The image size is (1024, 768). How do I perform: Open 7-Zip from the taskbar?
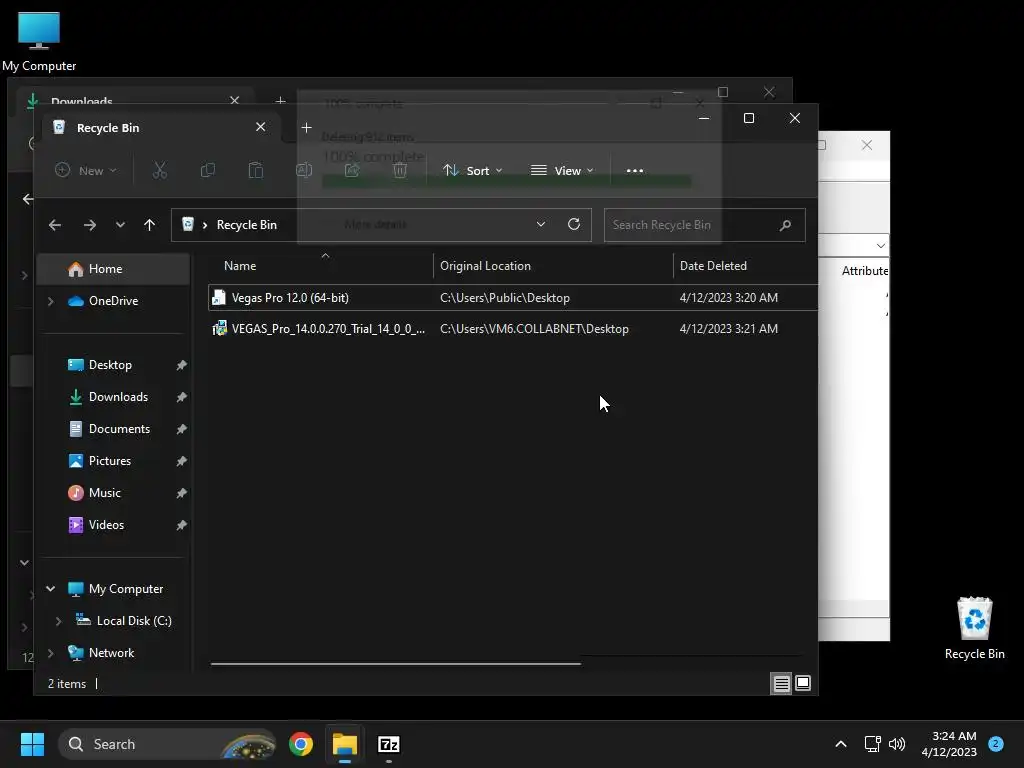point(389,744)
